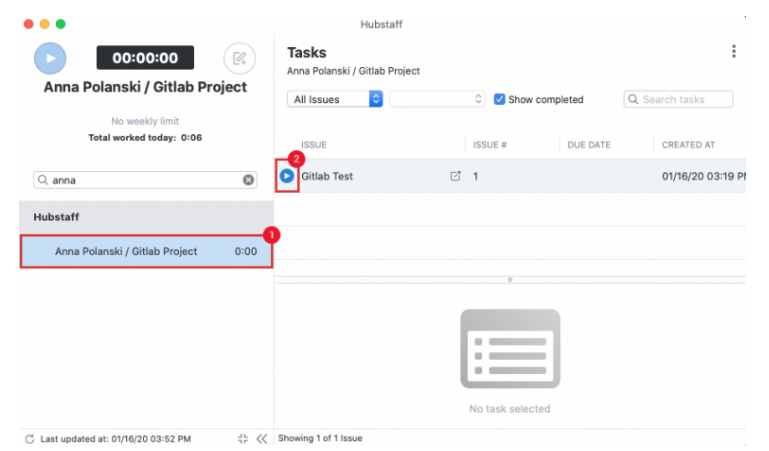Select Anna Polanski / Gitlab Project row
This screenshot has width=769, height=451.
tap(146, 251)
